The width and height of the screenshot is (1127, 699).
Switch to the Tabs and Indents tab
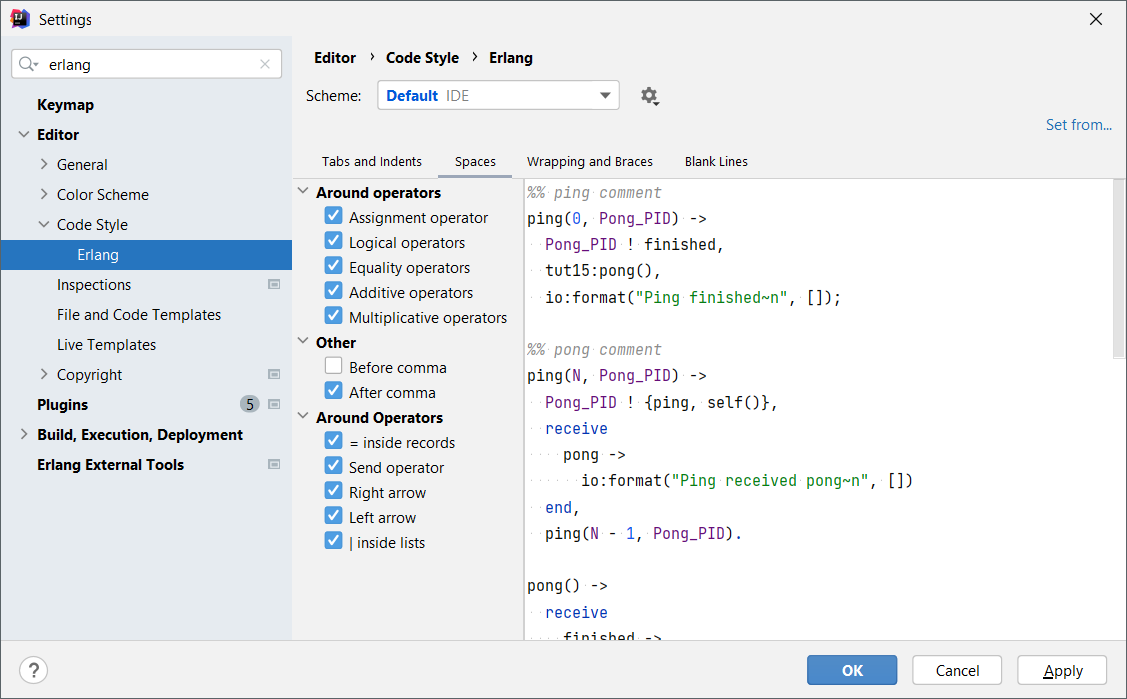coord(372,162)
